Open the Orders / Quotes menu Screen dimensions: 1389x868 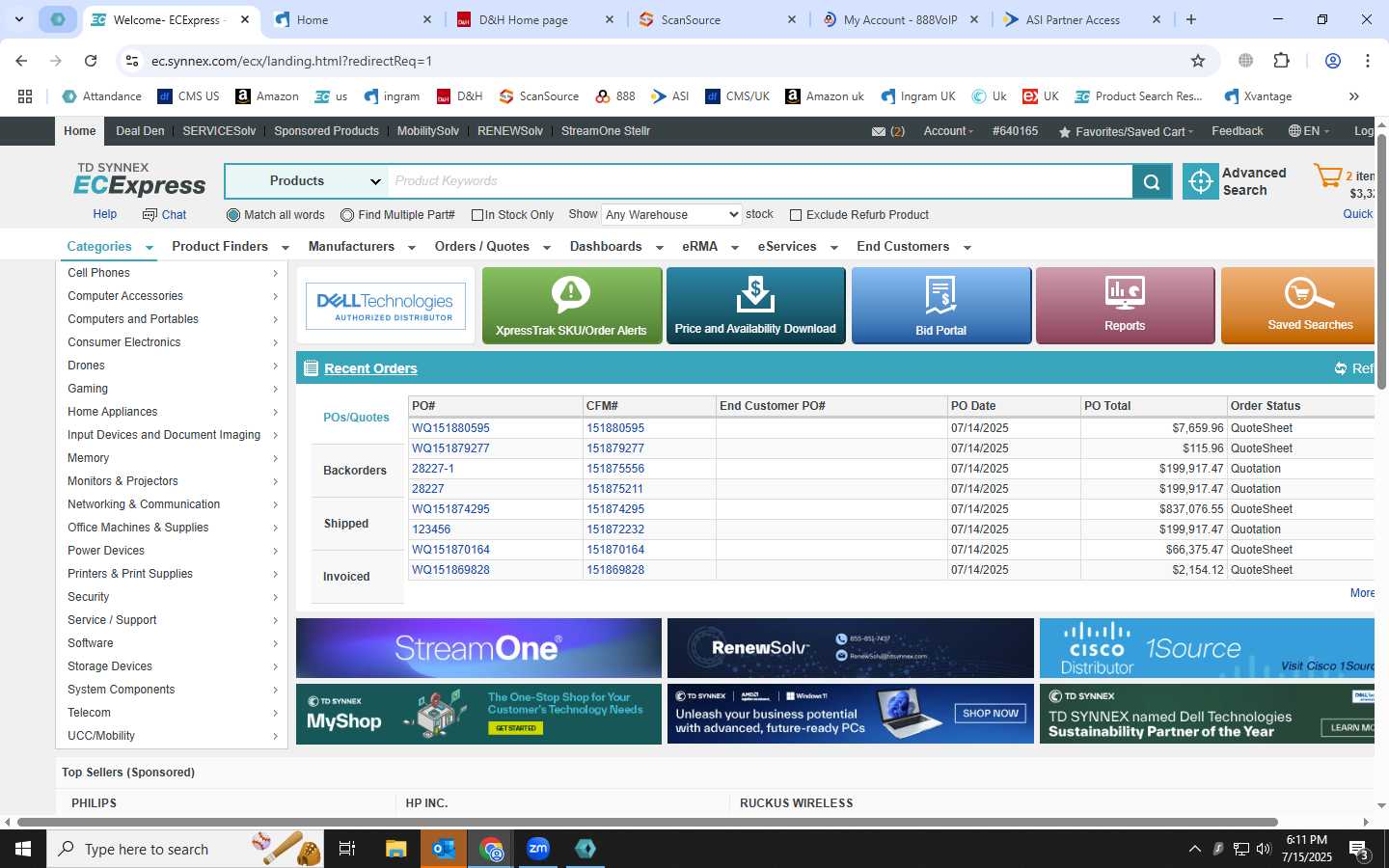tap(492, 247)
